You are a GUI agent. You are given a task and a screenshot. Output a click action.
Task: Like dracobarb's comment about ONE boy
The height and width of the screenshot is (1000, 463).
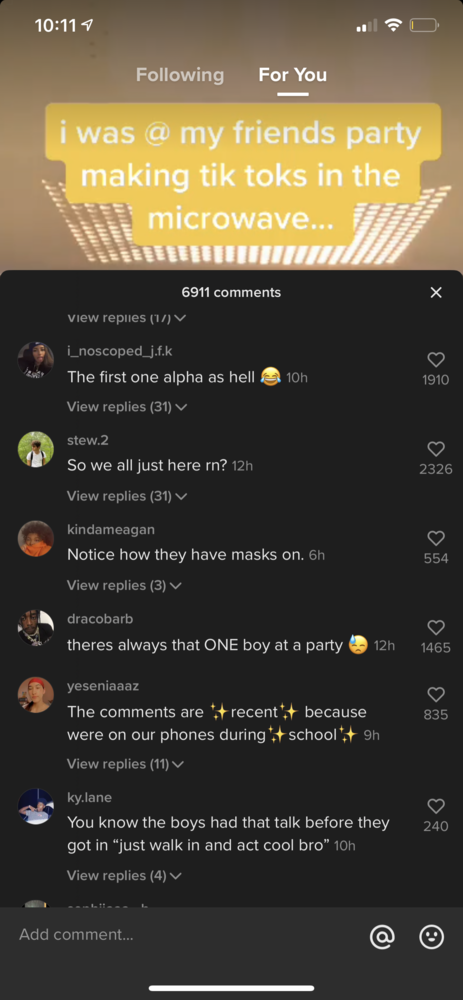436,628
